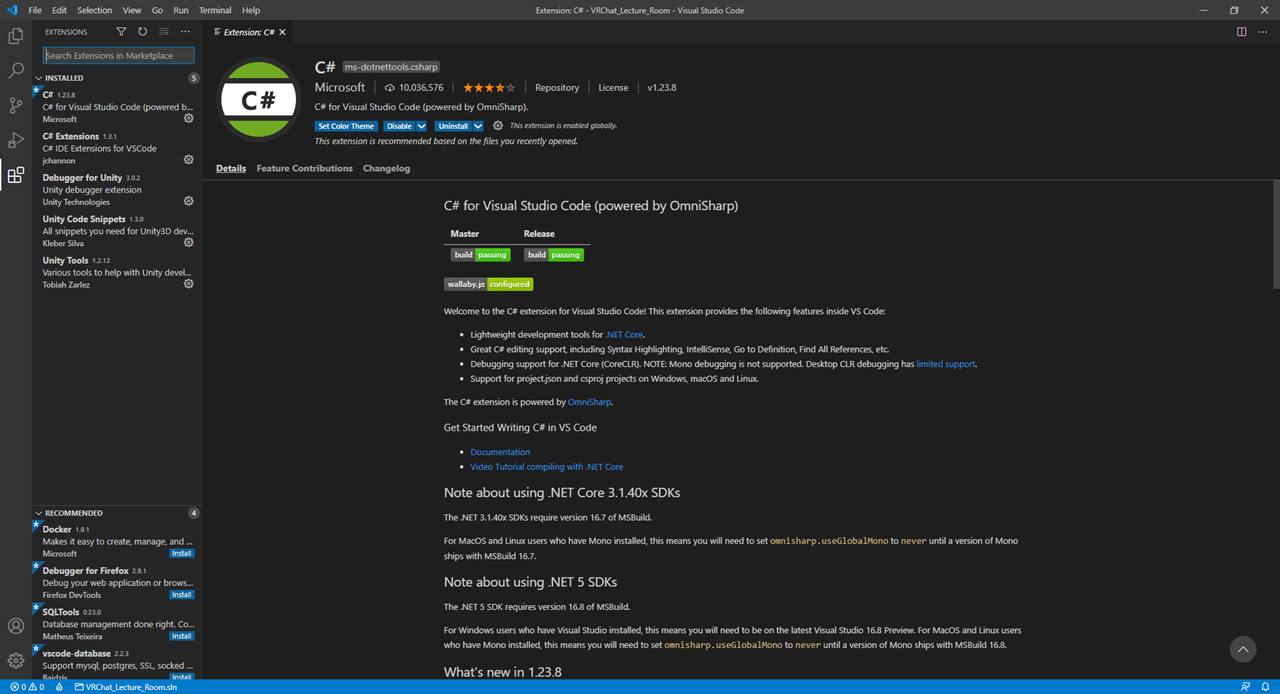This screenshot has width=1280, height=694.
Task: Open the Disable button dropdown arrow
Action: (x=421, y=126)
